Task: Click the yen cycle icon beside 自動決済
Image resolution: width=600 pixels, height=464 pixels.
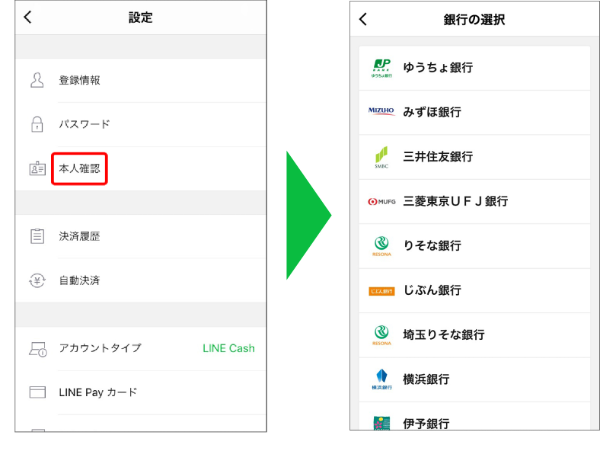Action: [37, 280]
